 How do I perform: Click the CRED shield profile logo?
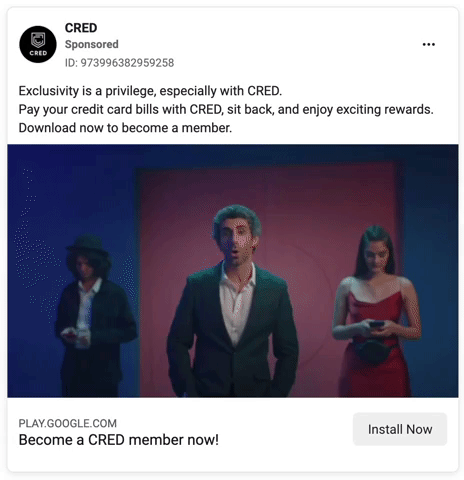tap(38, 44)
